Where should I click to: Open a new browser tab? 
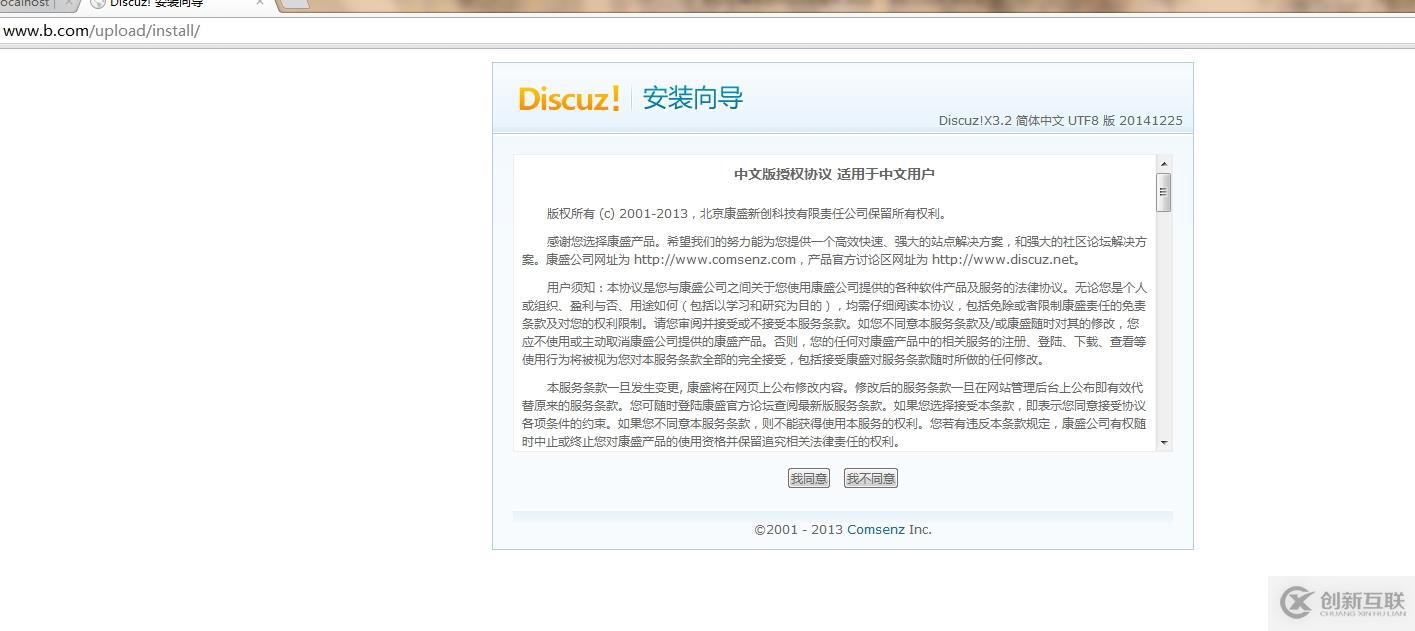(x=295, y=4)
